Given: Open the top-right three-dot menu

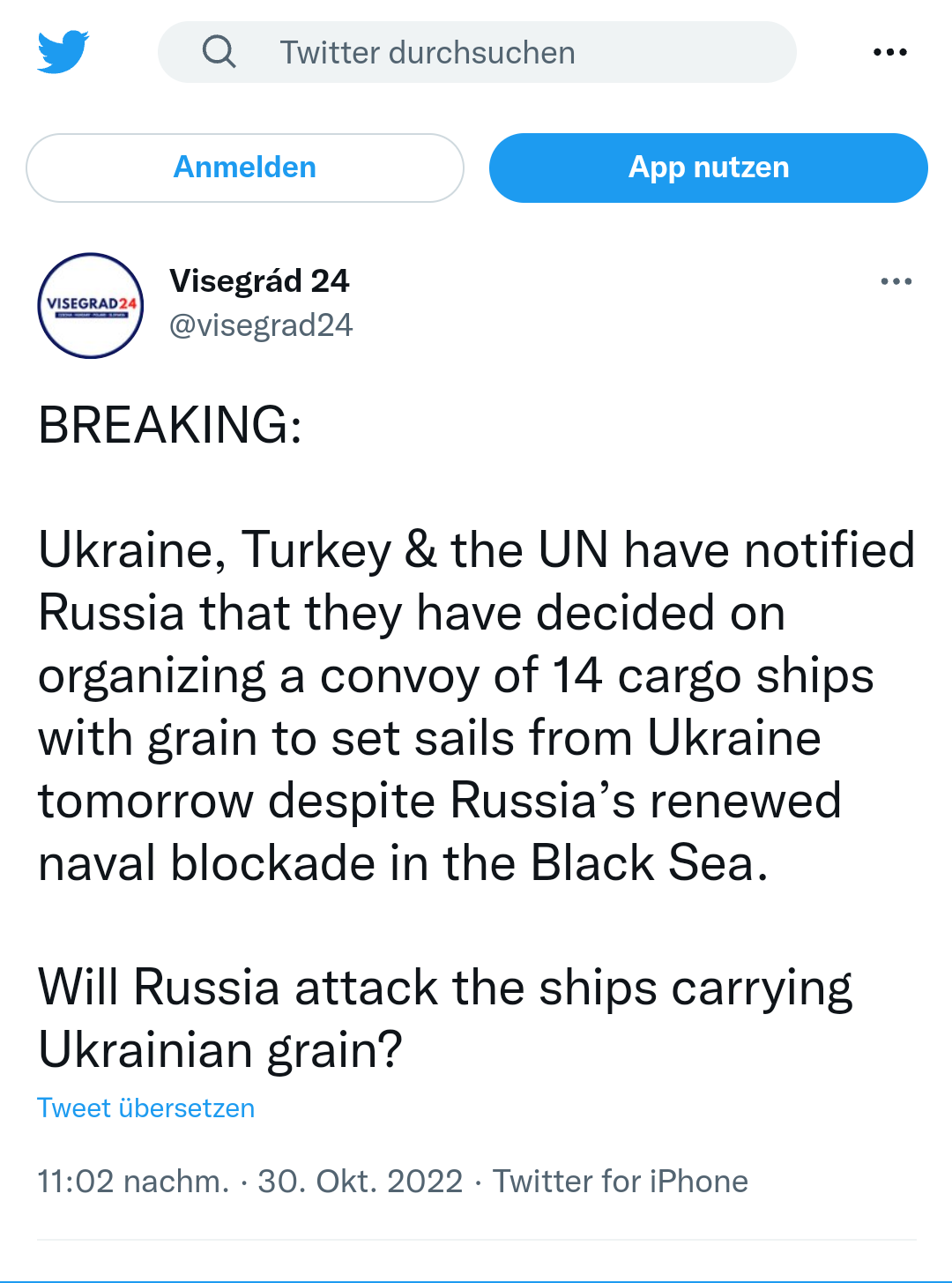Looking at the screenshot, I should [889, 52].
